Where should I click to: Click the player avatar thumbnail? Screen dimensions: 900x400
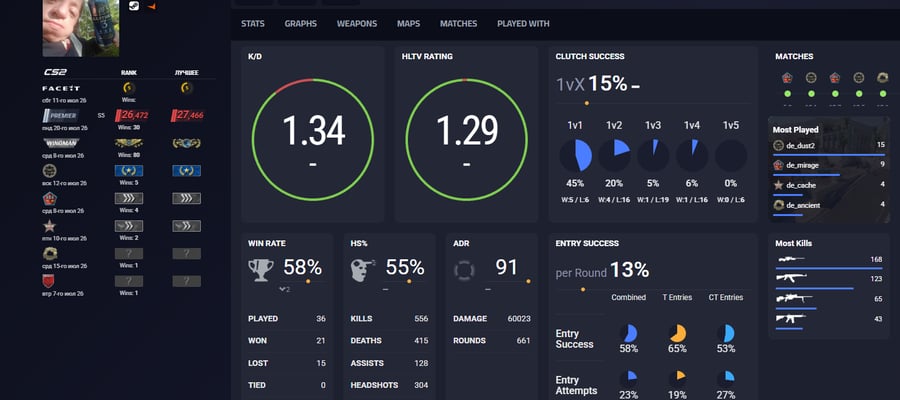point(81,28)
